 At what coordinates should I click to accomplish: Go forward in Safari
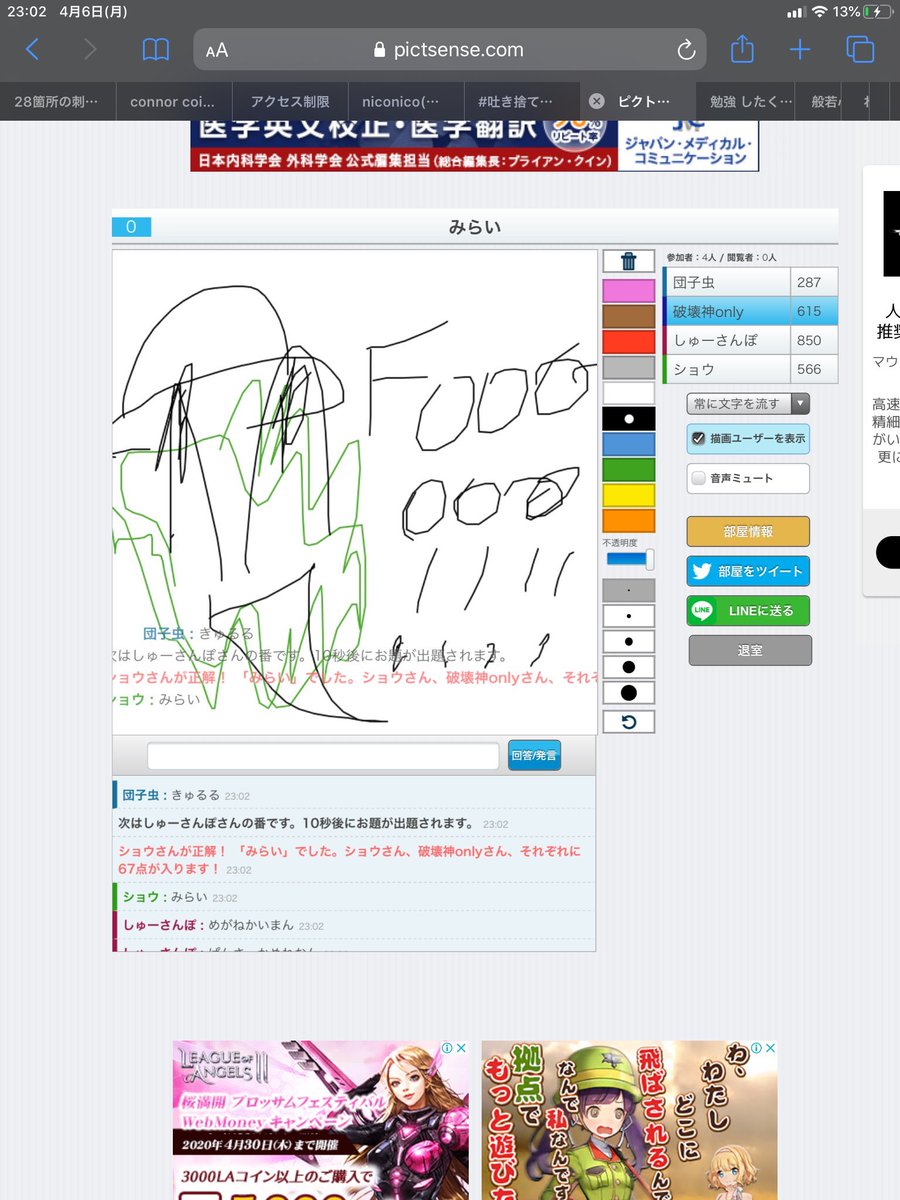[91, 50]
